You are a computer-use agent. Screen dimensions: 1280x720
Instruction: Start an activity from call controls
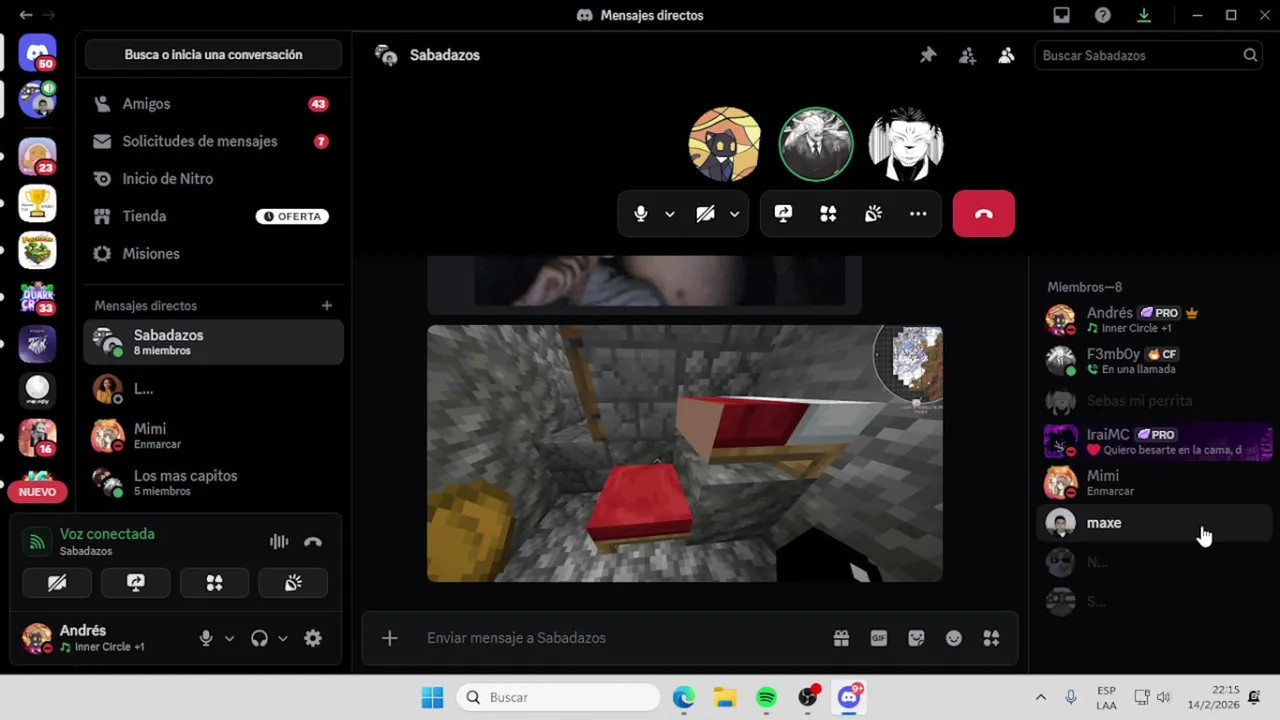828,214
